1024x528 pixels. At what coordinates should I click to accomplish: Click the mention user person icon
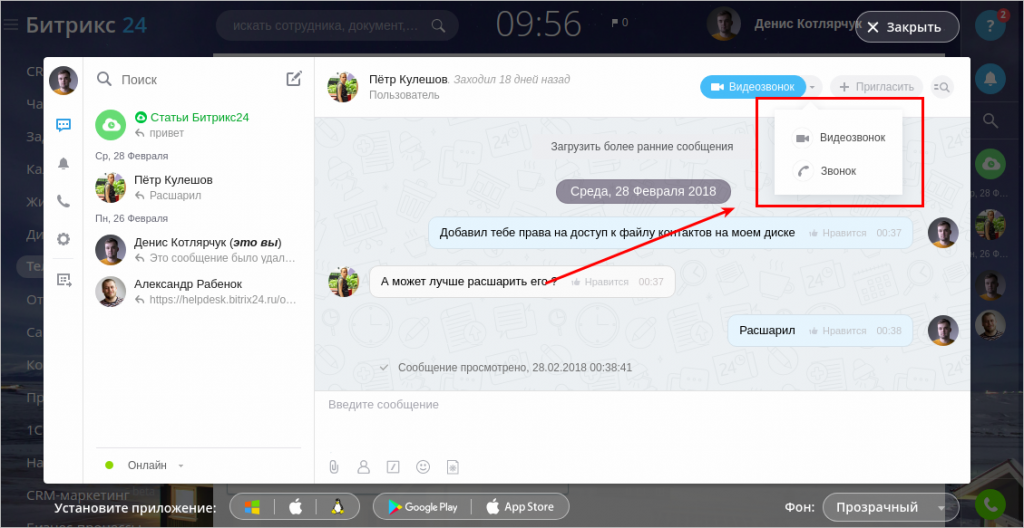364,467
